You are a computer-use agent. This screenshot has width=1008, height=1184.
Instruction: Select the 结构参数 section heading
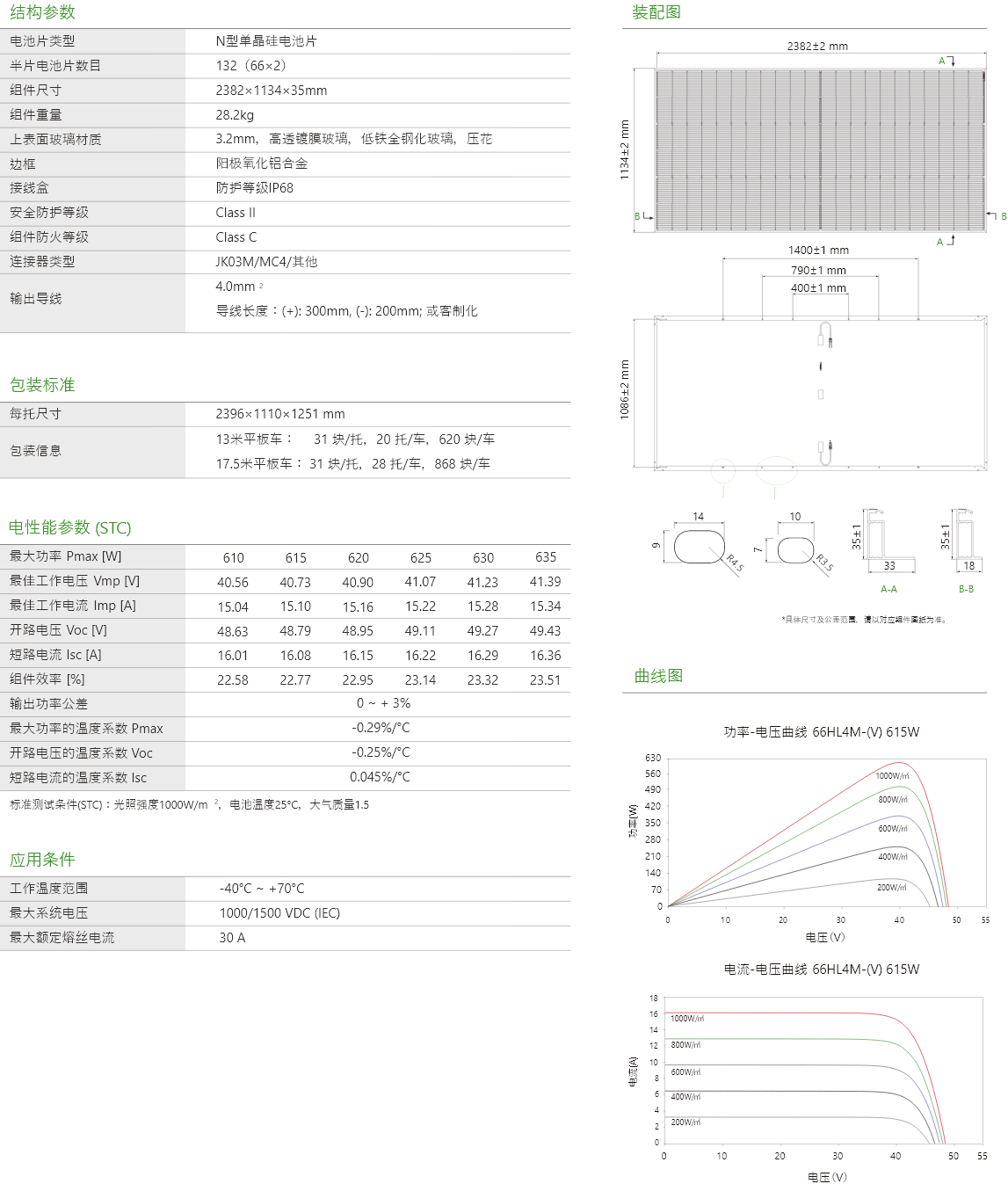coord(42,12)
